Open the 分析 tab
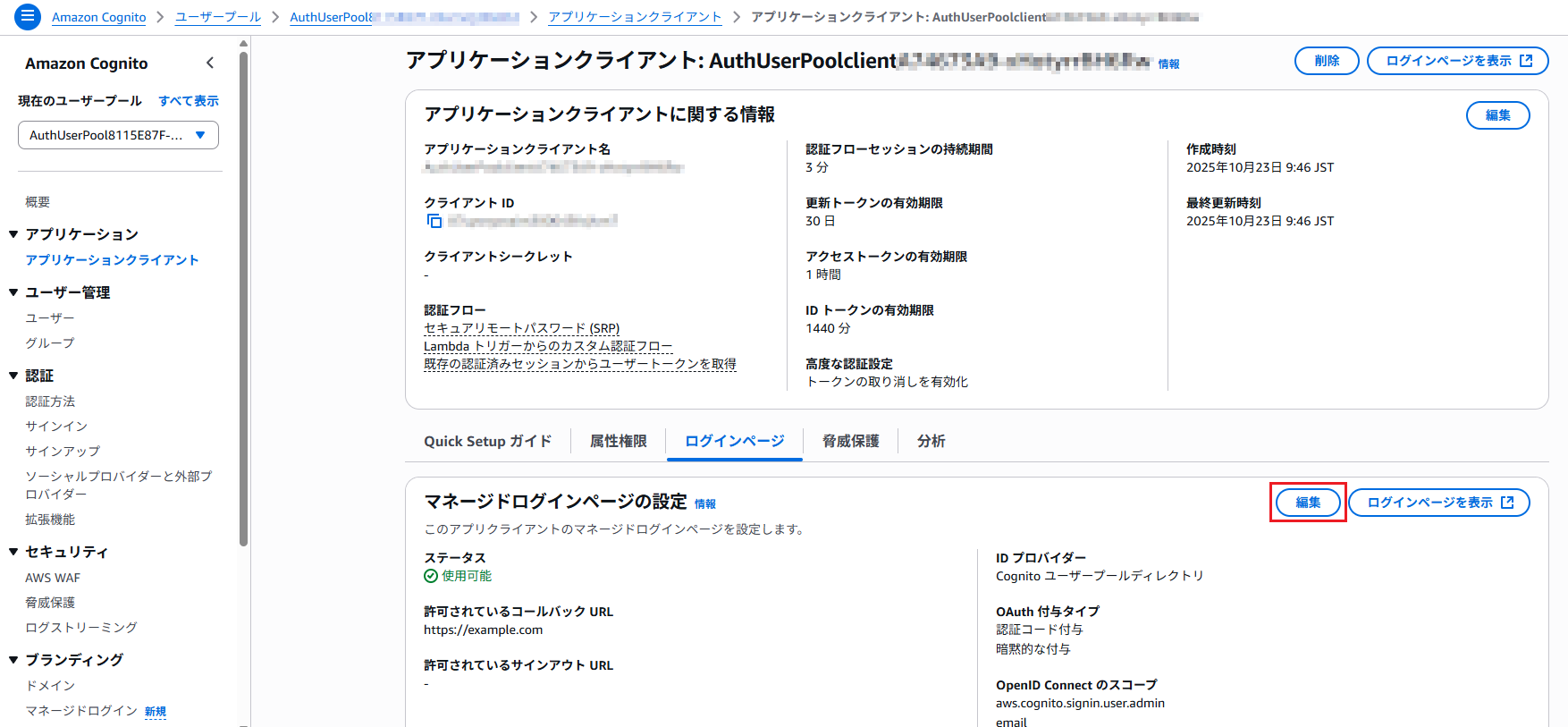Image resolution: width=1568 pixels, height=727 pixels. point(932,441)
